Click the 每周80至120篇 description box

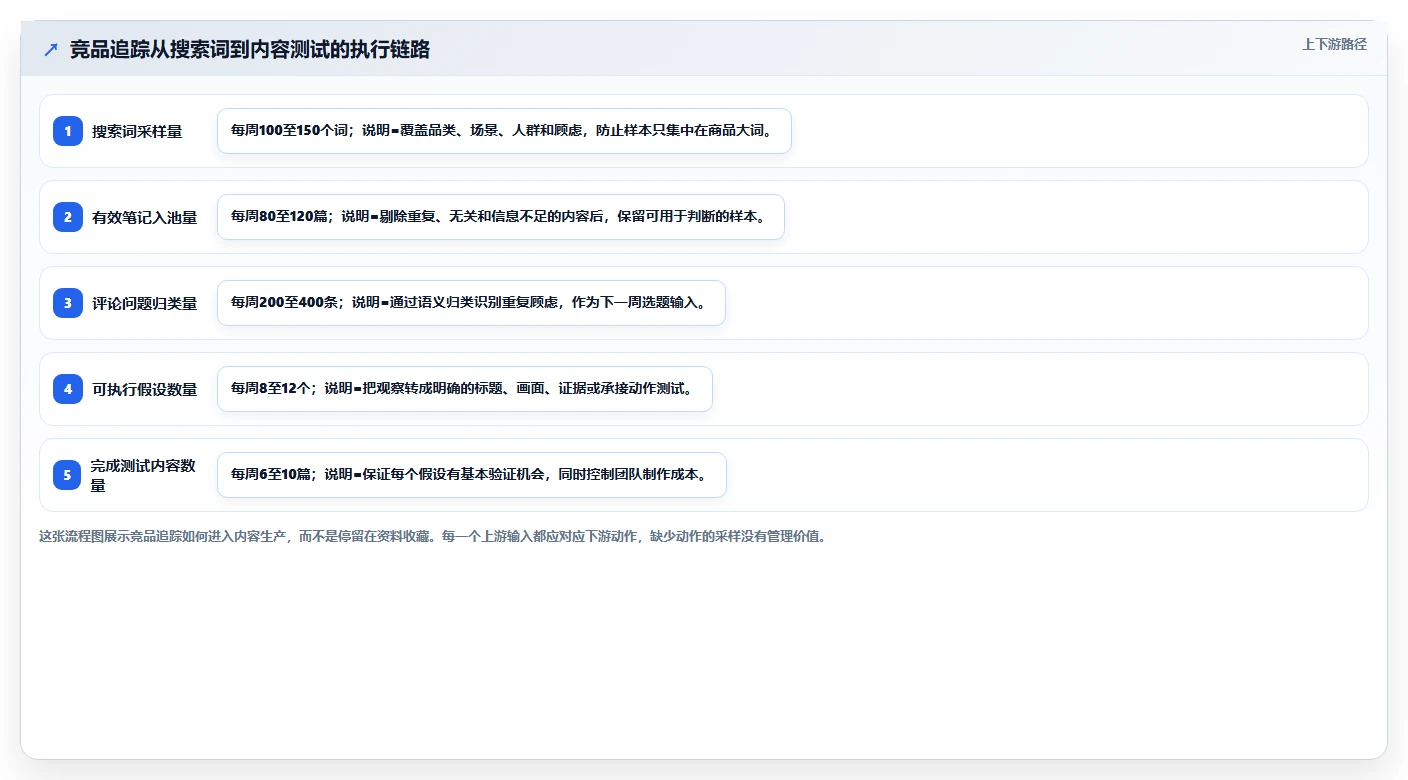501,217
